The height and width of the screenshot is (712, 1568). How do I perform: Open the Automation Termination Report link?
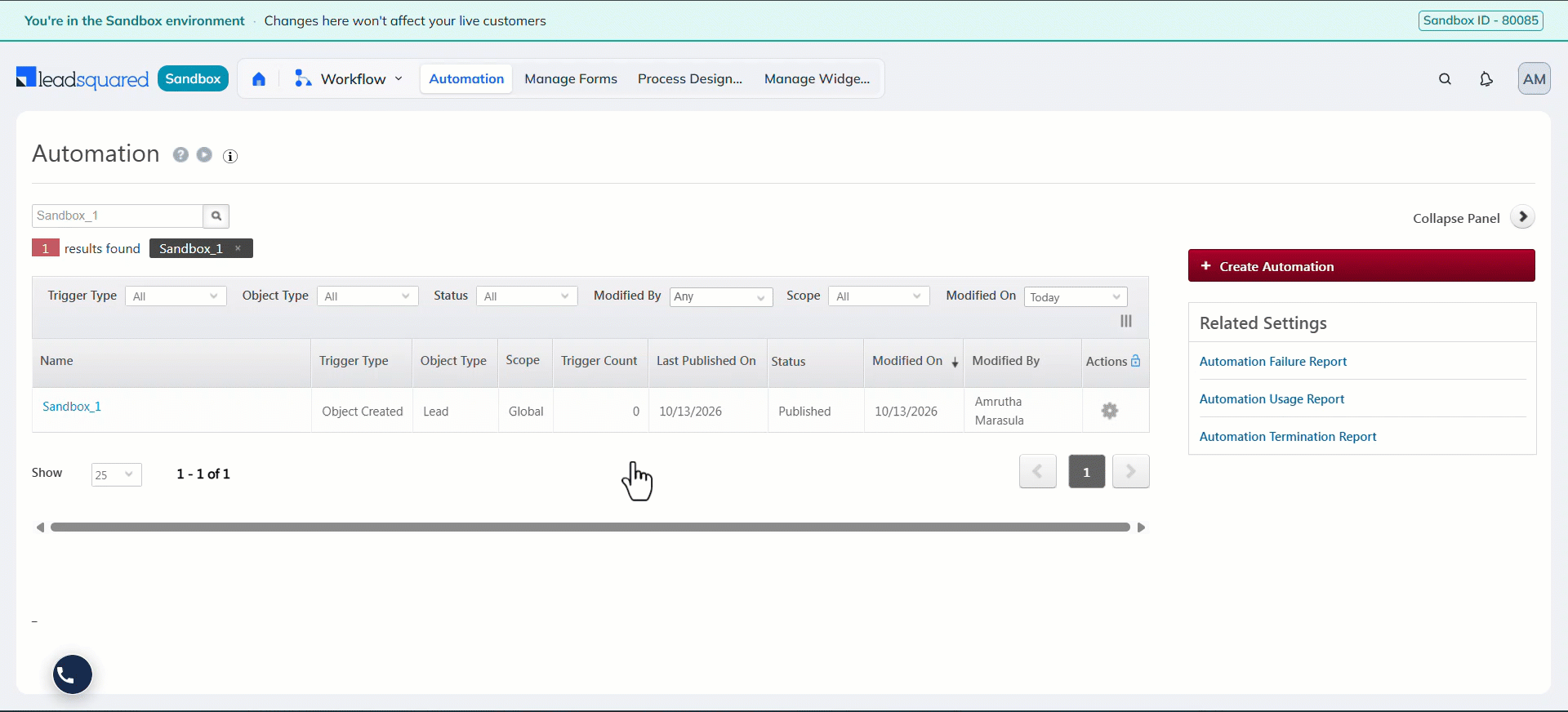pos(1288,437)
